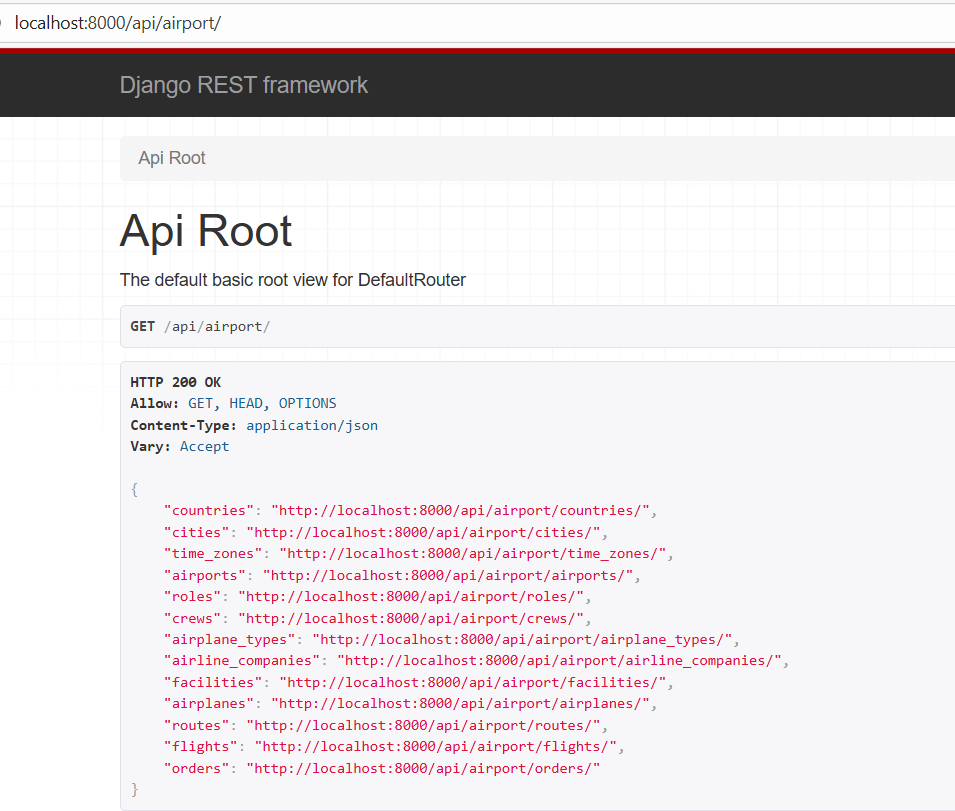The image size is (955, 811).
Task: Open the Django REST framework brand link
Action: [243, 85]
